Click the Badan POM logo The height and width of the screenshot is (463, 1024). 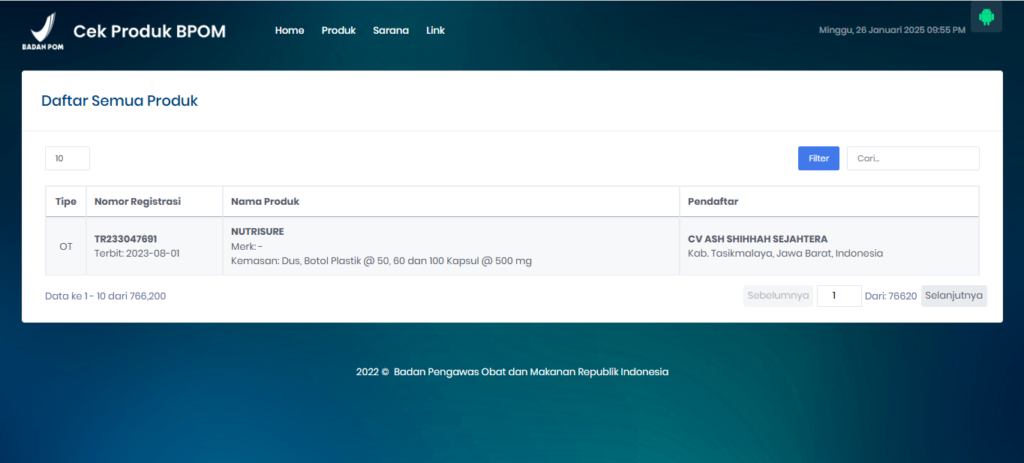[42, 31]
